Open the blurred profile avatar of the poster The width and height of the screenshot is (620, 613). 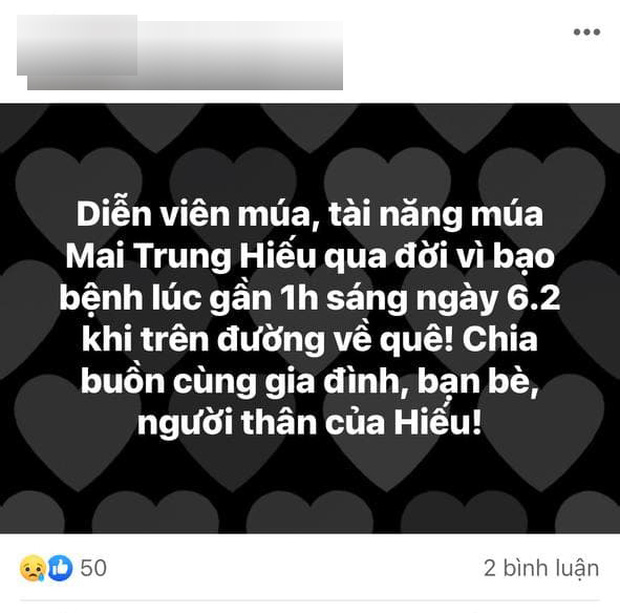point(77,45)
